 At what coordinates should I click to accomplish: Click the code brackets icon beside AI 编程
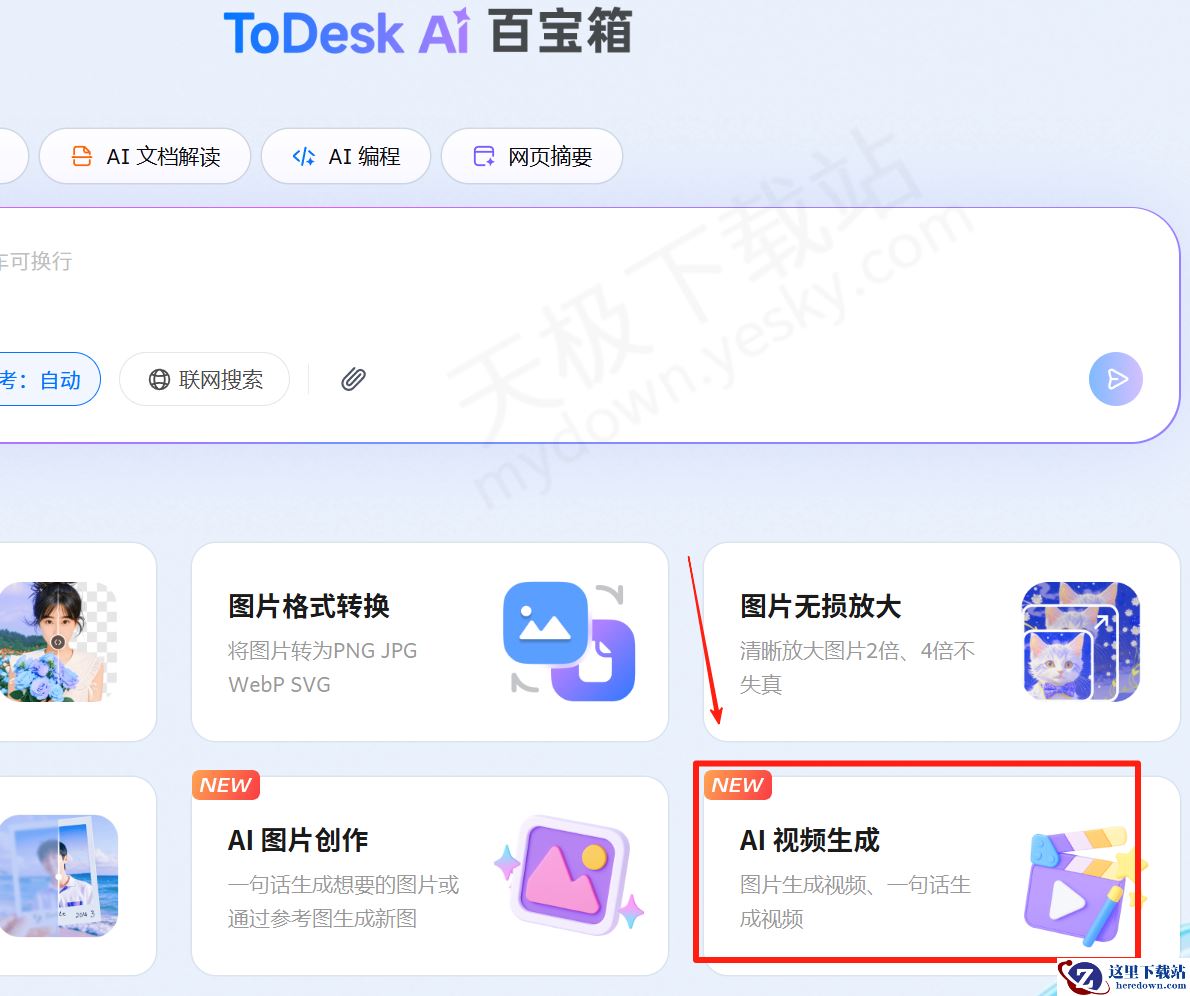pos(304,156)
